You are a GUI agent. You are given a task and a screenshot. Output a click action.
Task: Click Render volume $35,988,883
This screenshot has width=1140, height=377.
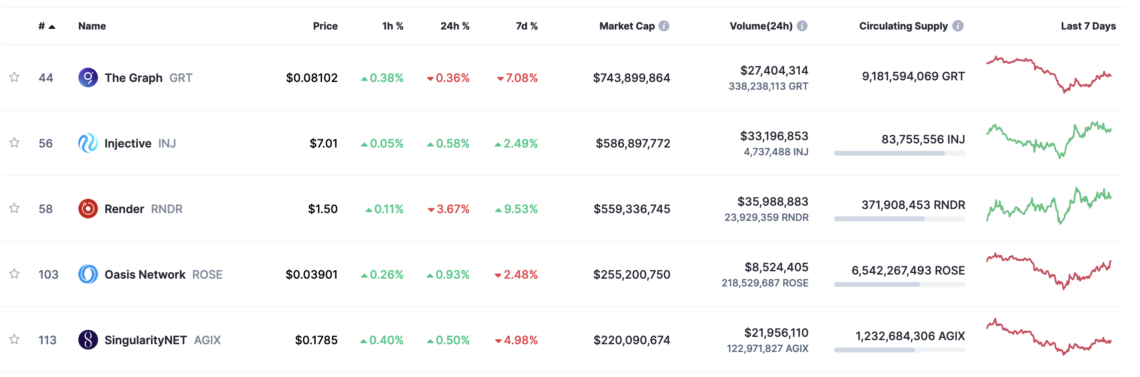tap(774, 201)
